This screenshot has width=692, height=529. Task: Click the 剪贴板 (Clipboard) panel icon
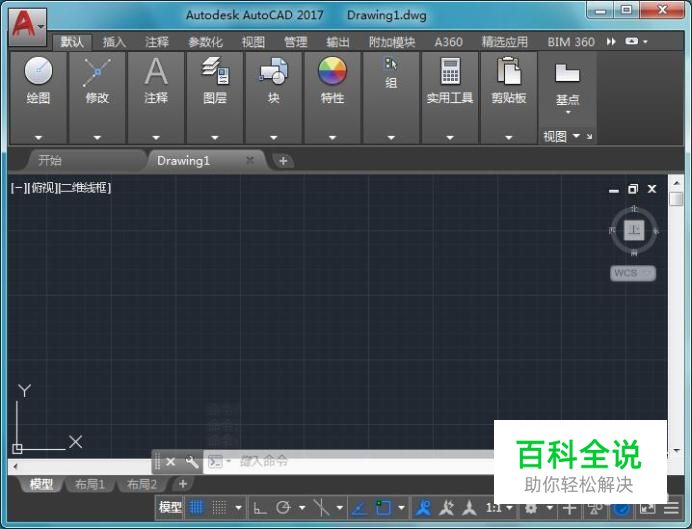point(509,72)
